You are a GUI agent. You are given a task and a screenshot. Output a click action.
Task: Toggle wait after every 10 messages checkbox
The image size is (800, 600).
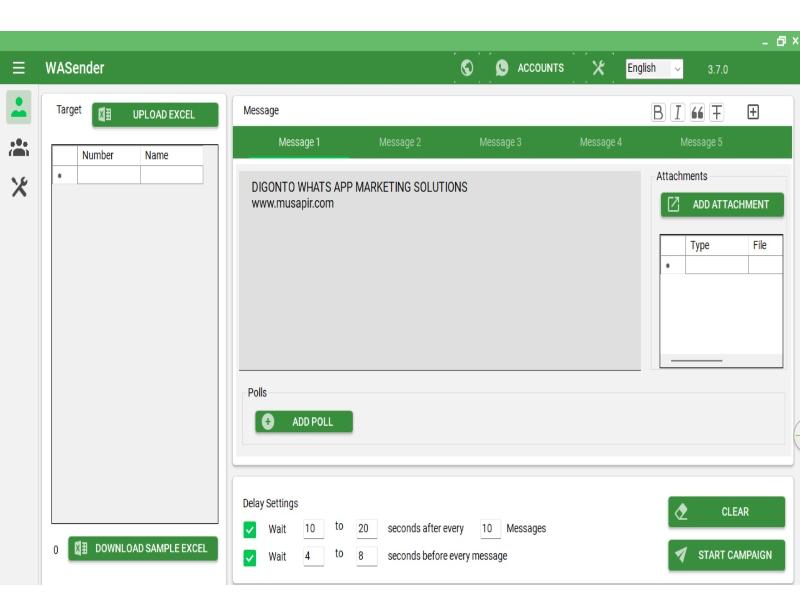pyautogui.click(x=251, y=529)
